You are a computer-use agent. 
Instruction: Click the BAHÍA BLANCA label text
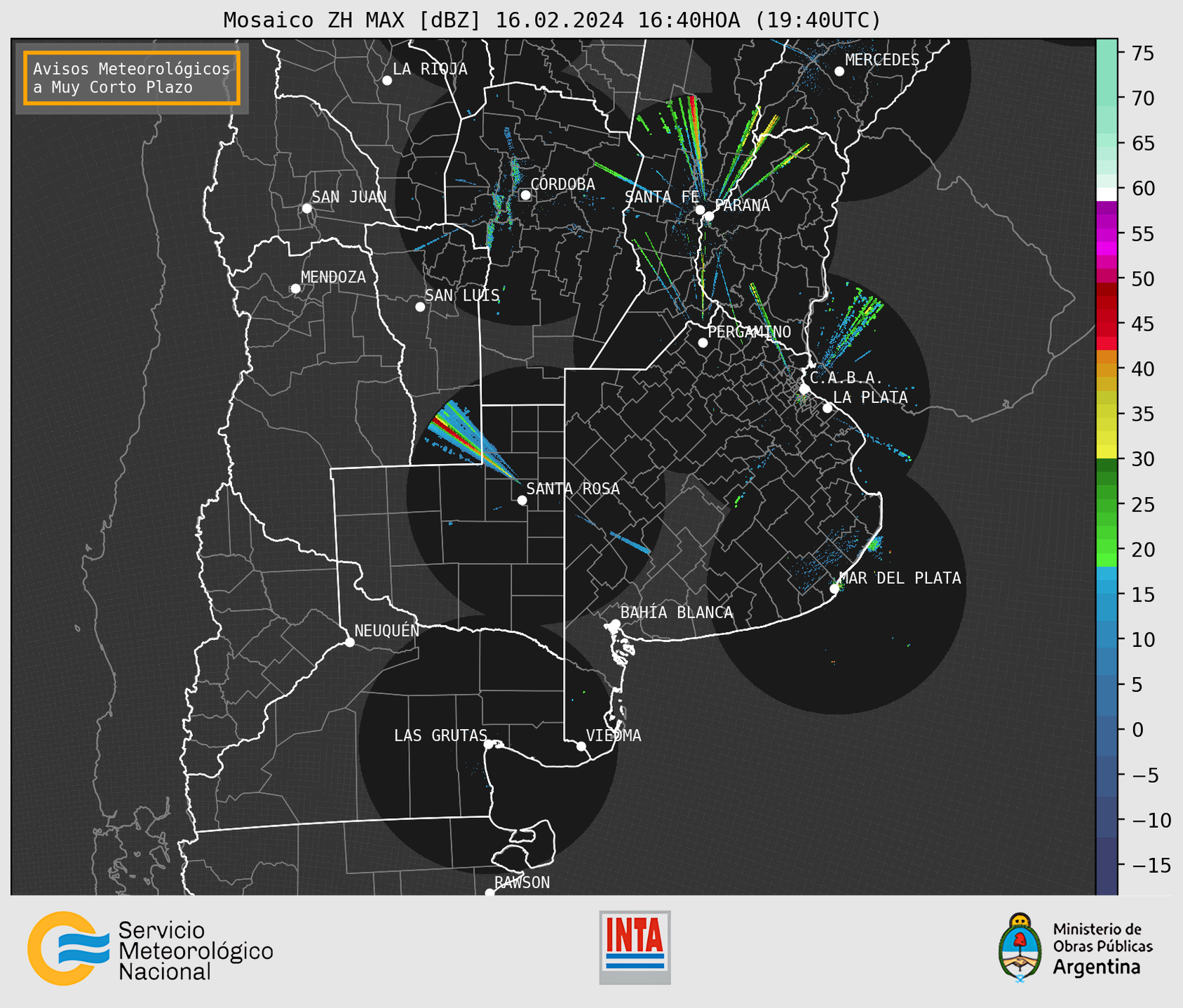pyautogui.click(x=677, y=613)
